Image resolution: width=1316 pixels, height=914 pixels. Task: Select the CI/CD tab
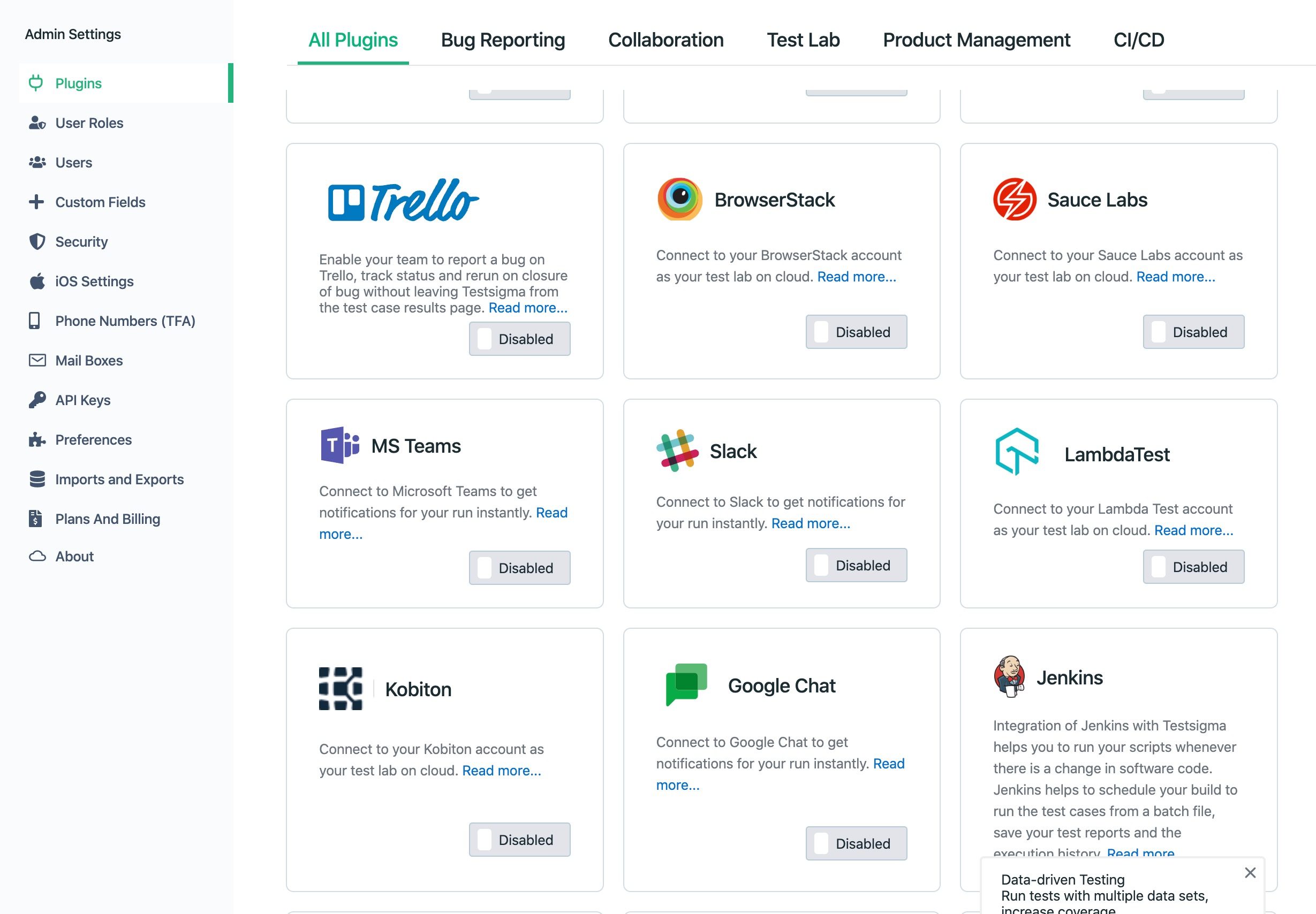[1139, 40]
